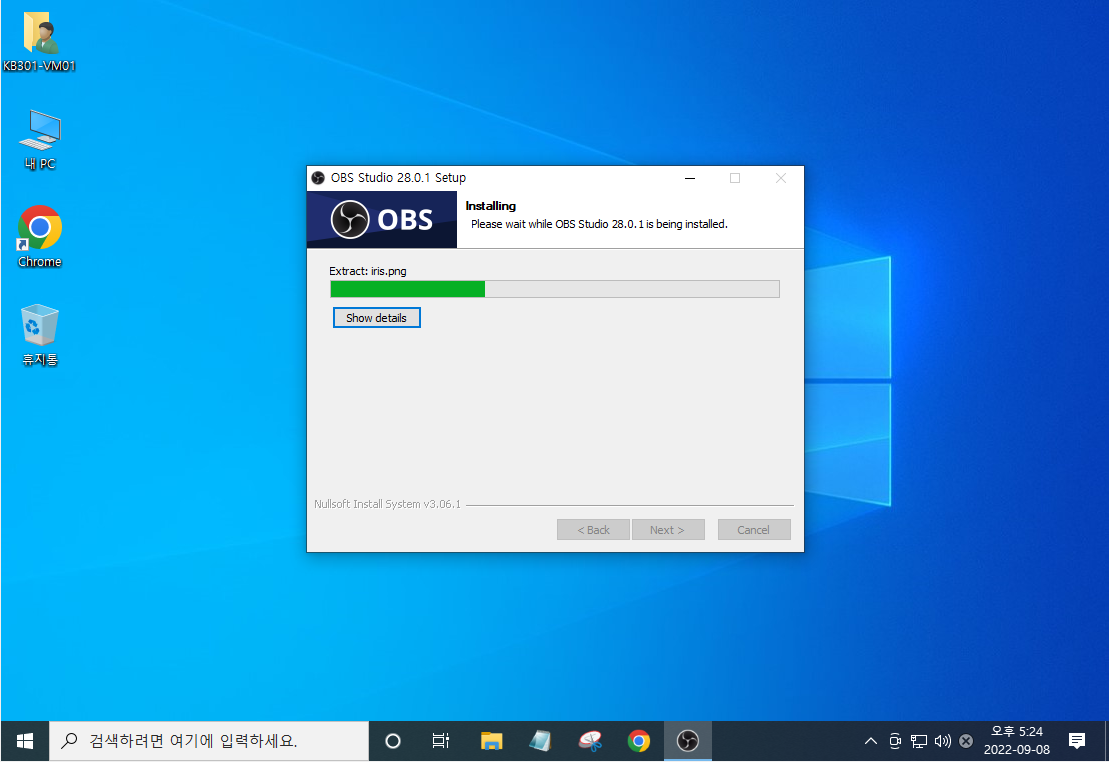Click the maximize button of setup window
This screenshot has width=1109, height=762.
click(x=735, y=178)
